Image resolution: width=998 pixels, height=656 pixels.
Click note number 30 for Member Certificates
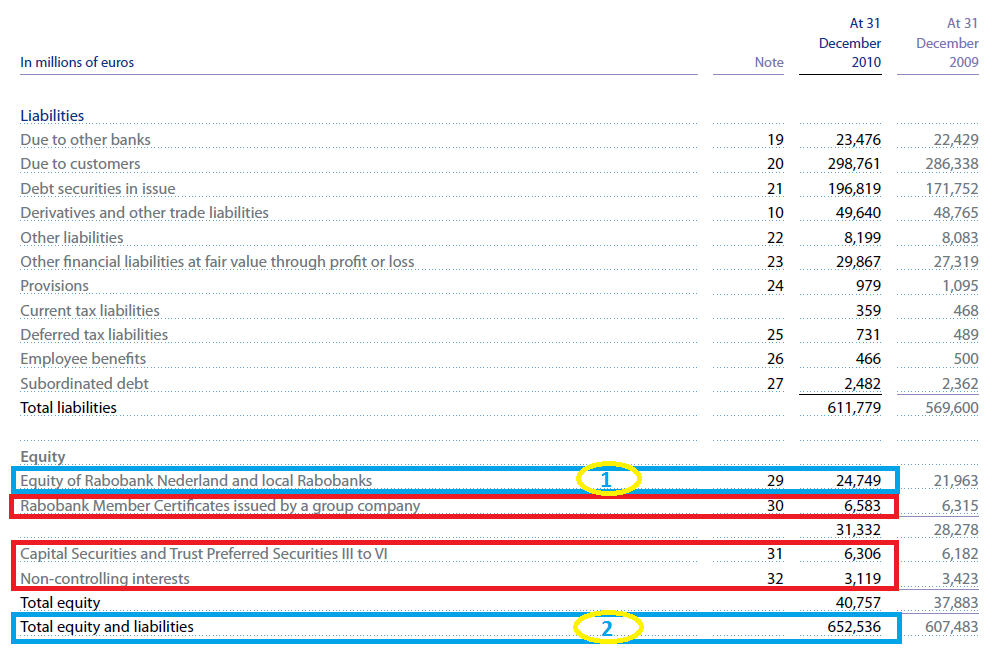(775, 506)
